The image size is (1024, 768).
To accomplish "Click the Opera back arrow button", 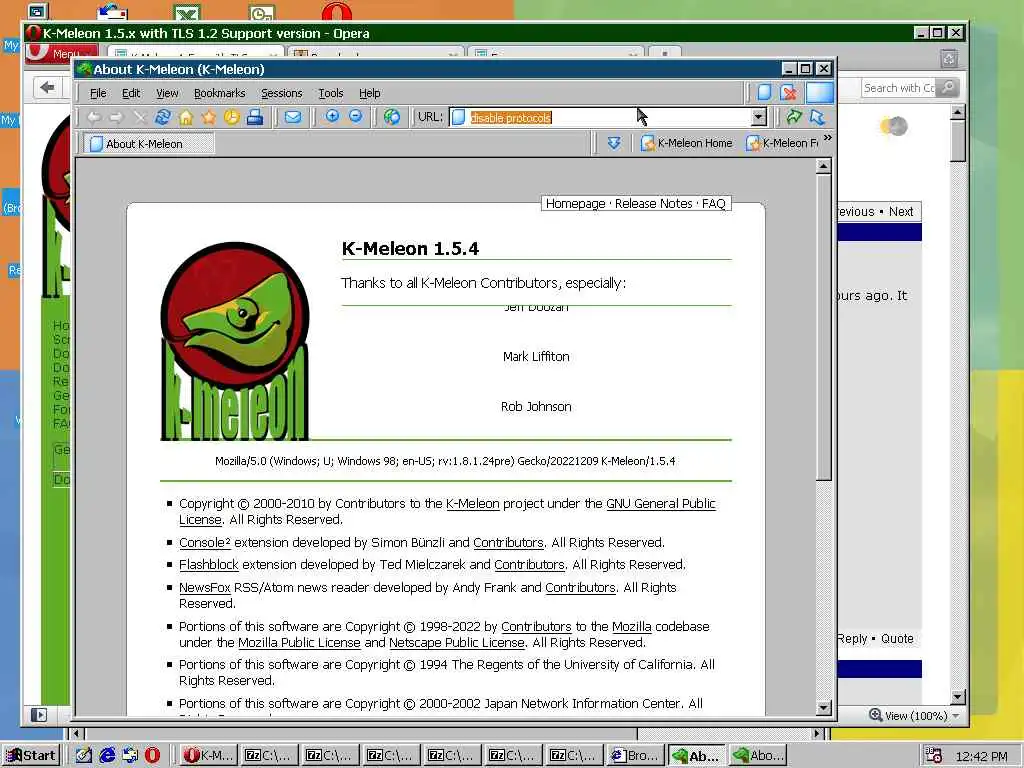I will click(47, 88).
